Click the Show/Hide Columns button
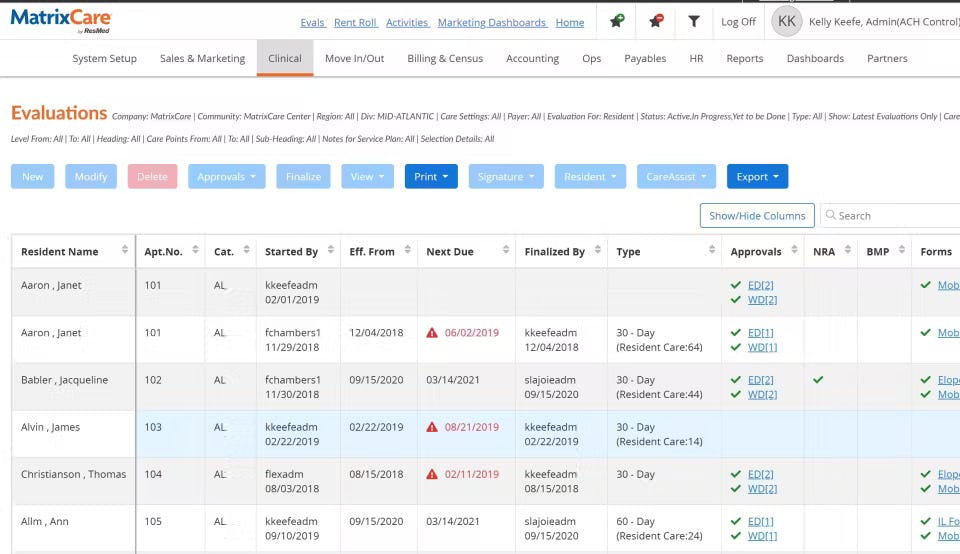960x554 pixels. pos(757,216)
